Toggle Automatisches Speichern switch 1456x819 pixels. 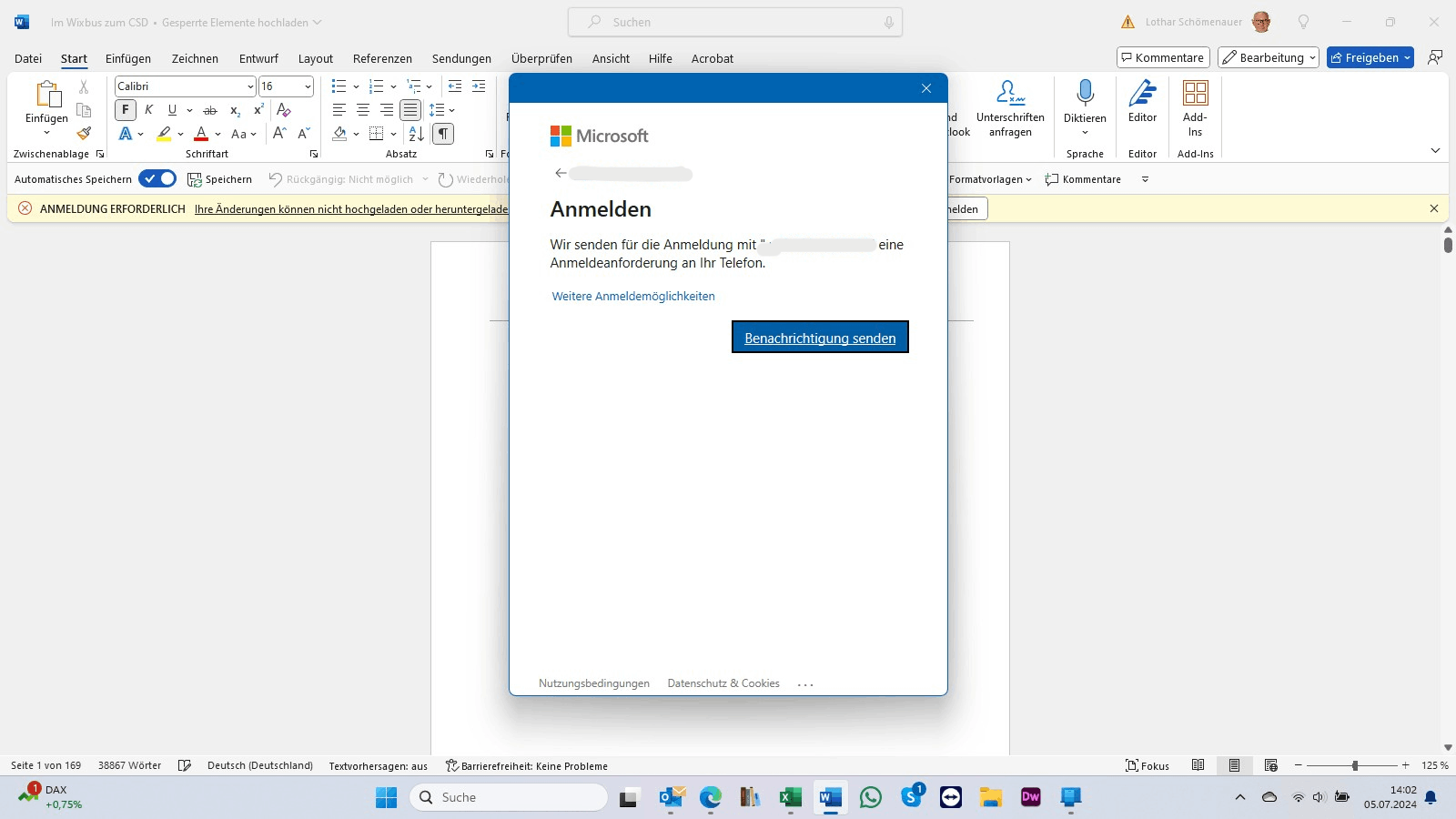tap(157, 179)
